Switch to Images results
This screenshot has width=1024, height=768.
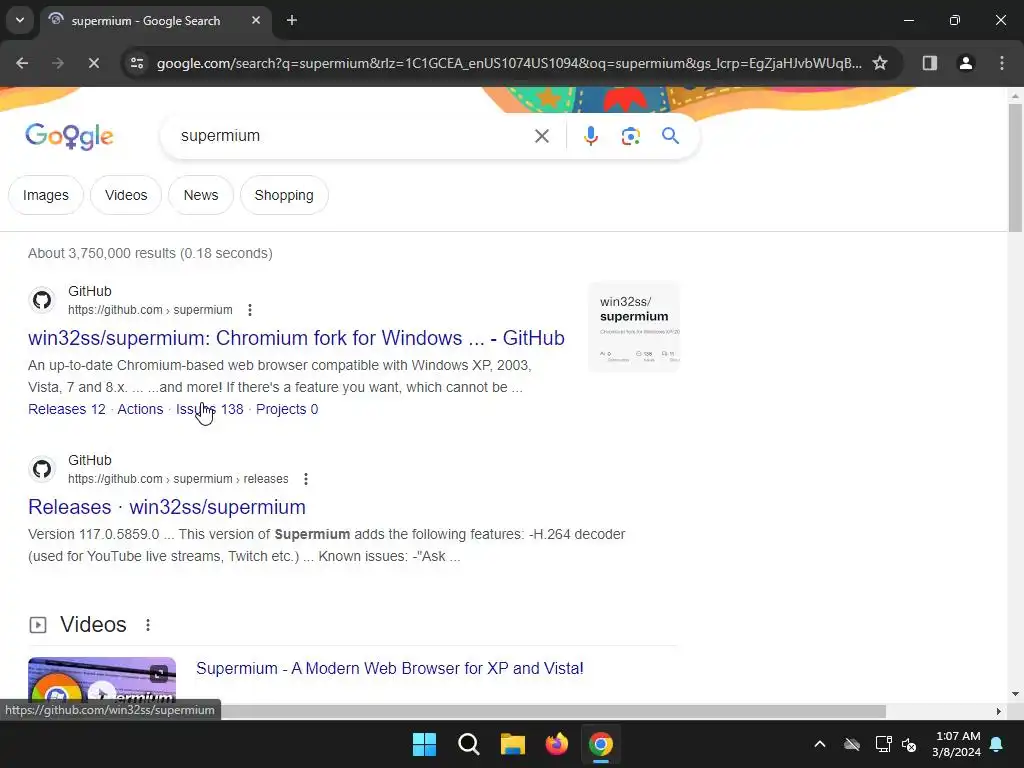[x=46, y=195]
